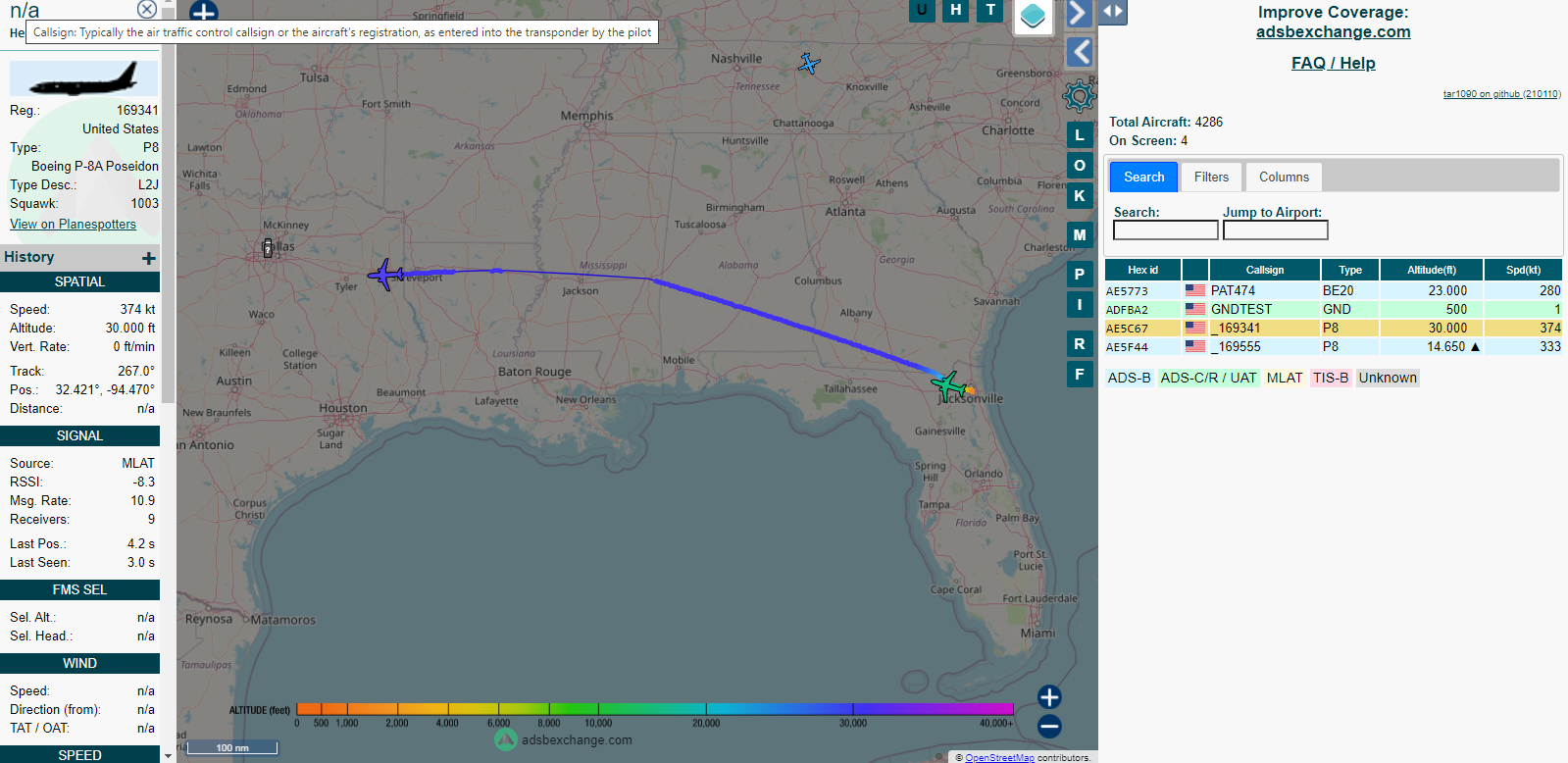Open the adsbexchange.com link

click(x=1333, y=31)
